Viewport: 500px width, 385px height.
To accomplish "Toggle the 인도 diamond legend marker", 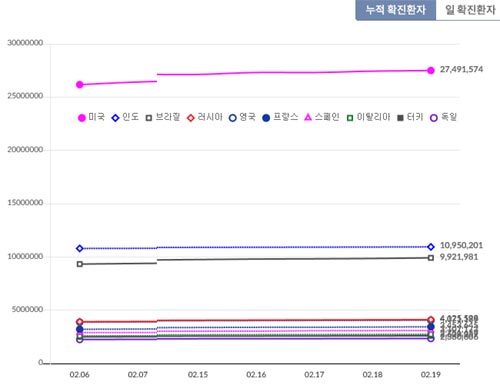I will (x=115, y=118).
